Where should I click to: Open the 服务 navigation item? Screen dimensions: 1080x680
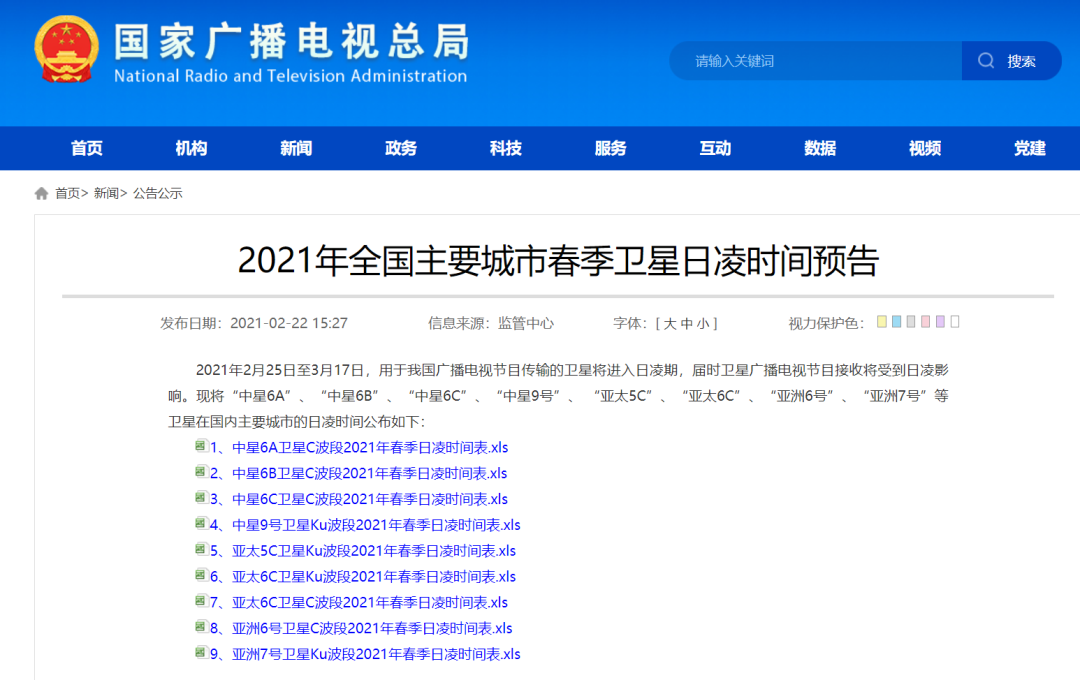(610, 148)
